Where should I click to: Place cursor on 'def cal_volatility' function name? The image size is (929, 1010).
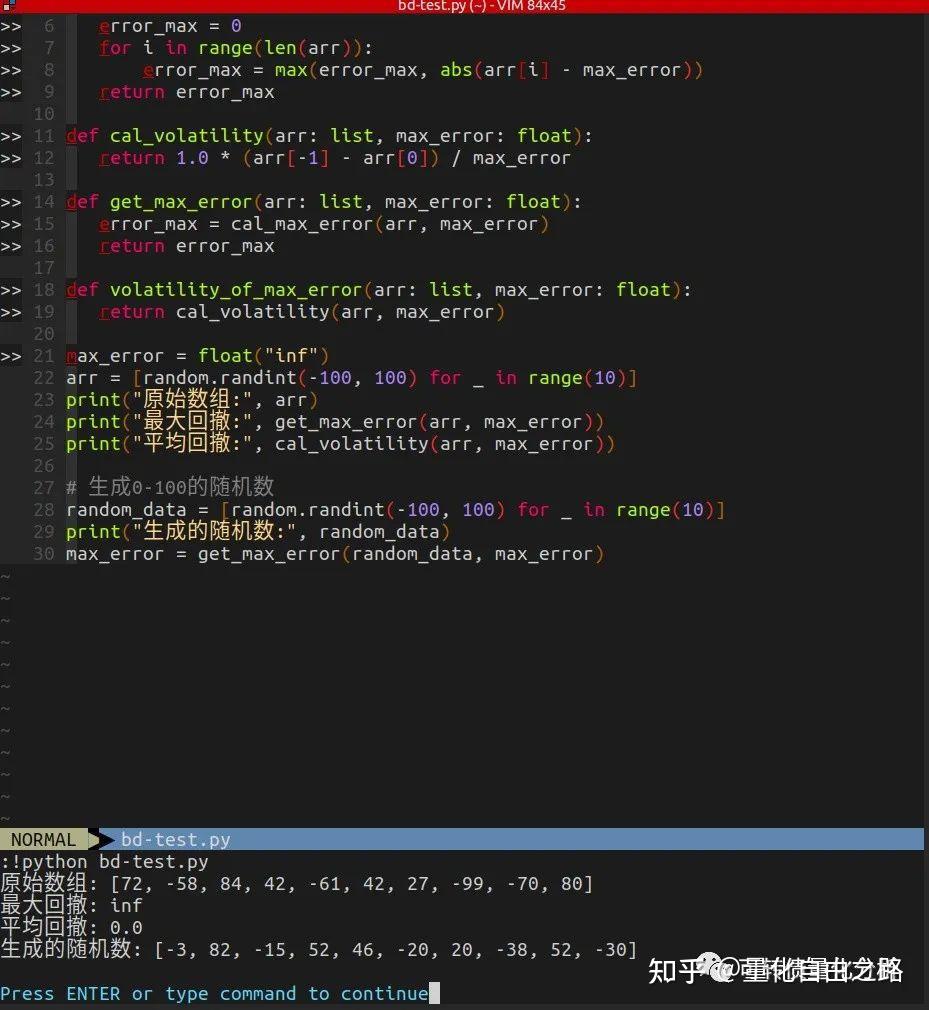pyautogui.click(x=186, y=137)
